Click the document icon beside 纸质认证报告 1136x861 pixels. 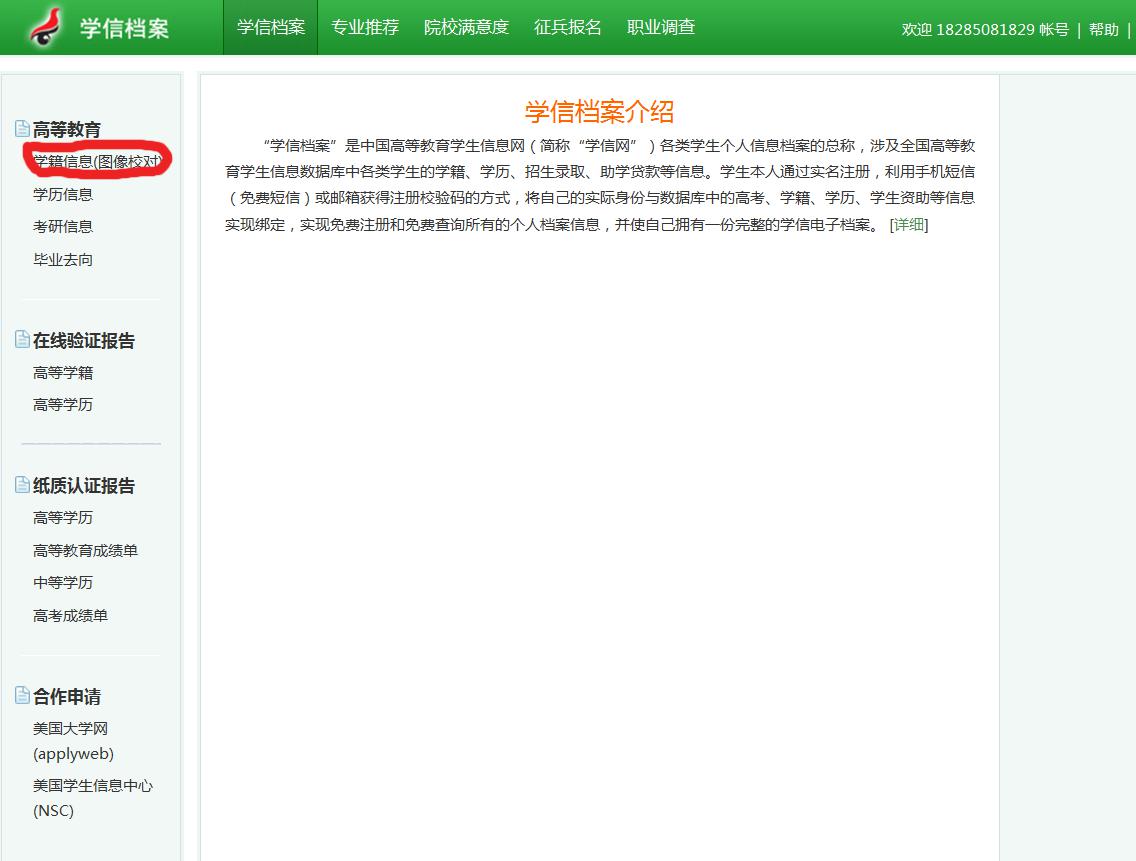tap(22, 484)
